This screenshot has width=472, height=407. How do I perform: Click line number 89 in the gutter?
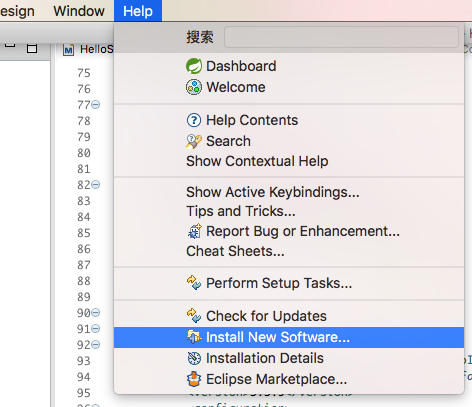pyautogui.click(x=84, y=297)
